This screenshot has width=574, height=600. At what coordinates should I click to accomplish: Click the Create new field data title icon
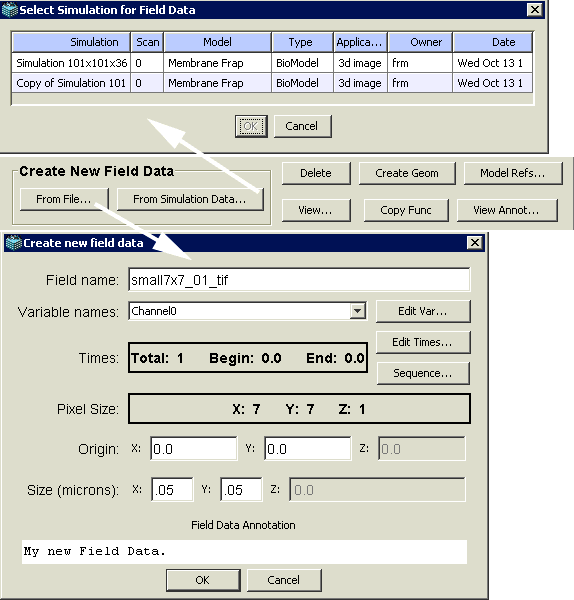[x=14, y=243]
